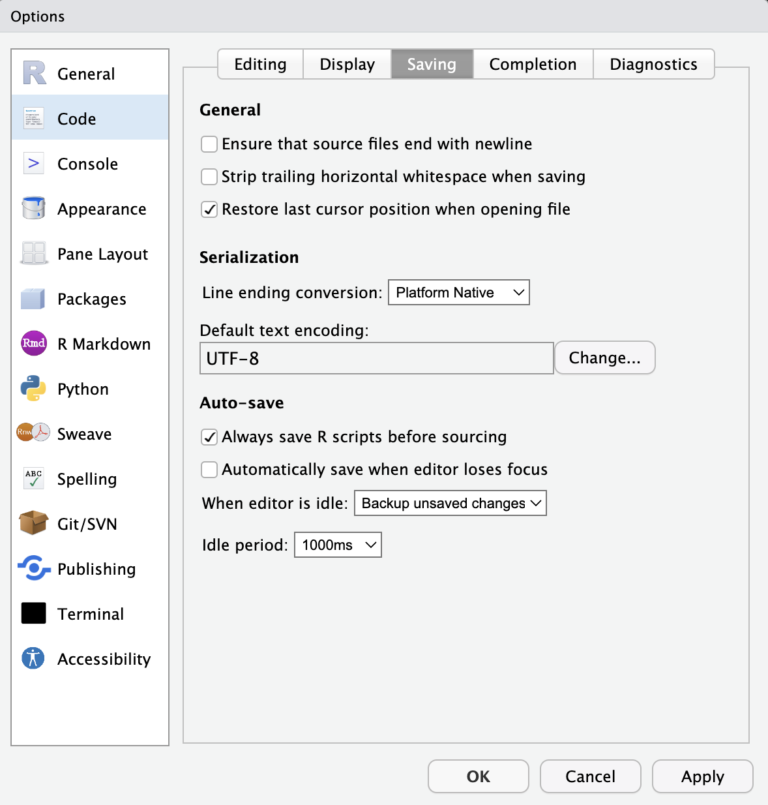768x805 pixels.
Task: Expand the When editor is idle dropdown
Action: click(x=450, y=503)
